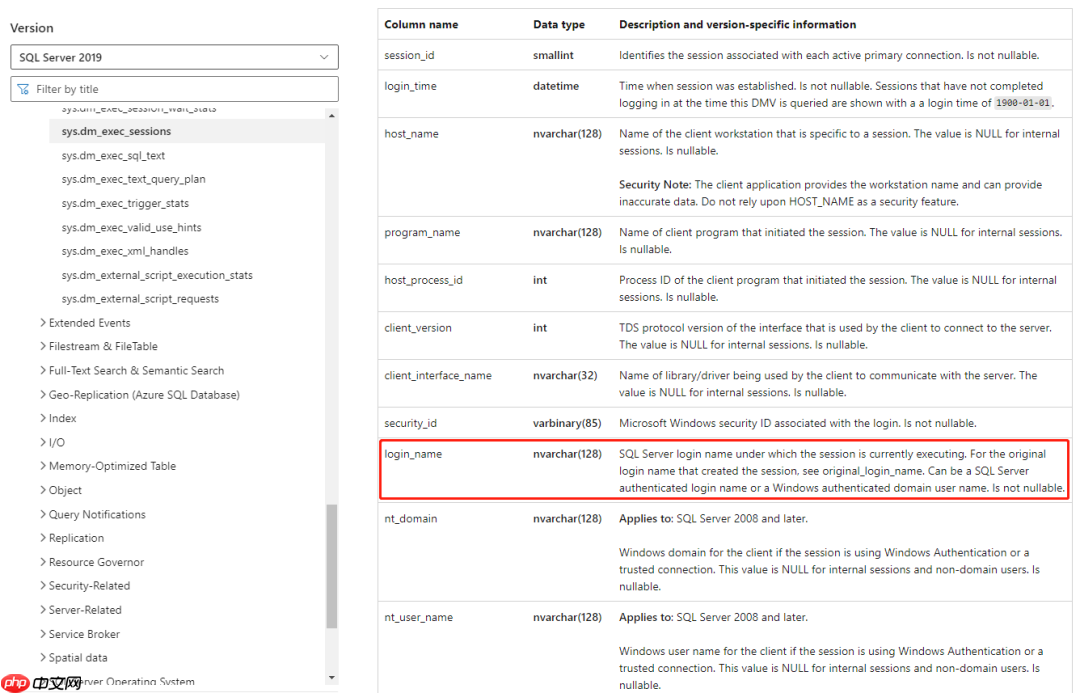Open the SQL Server 2019 version dropdown

pyautogui.click(x=174, y=57)
